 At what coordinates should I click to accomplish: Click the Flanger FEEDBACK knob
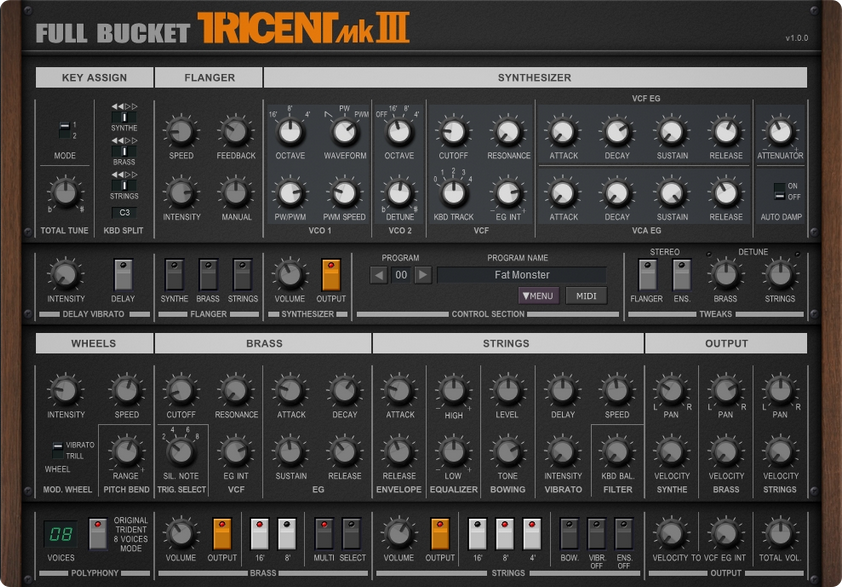click(236, 132)
